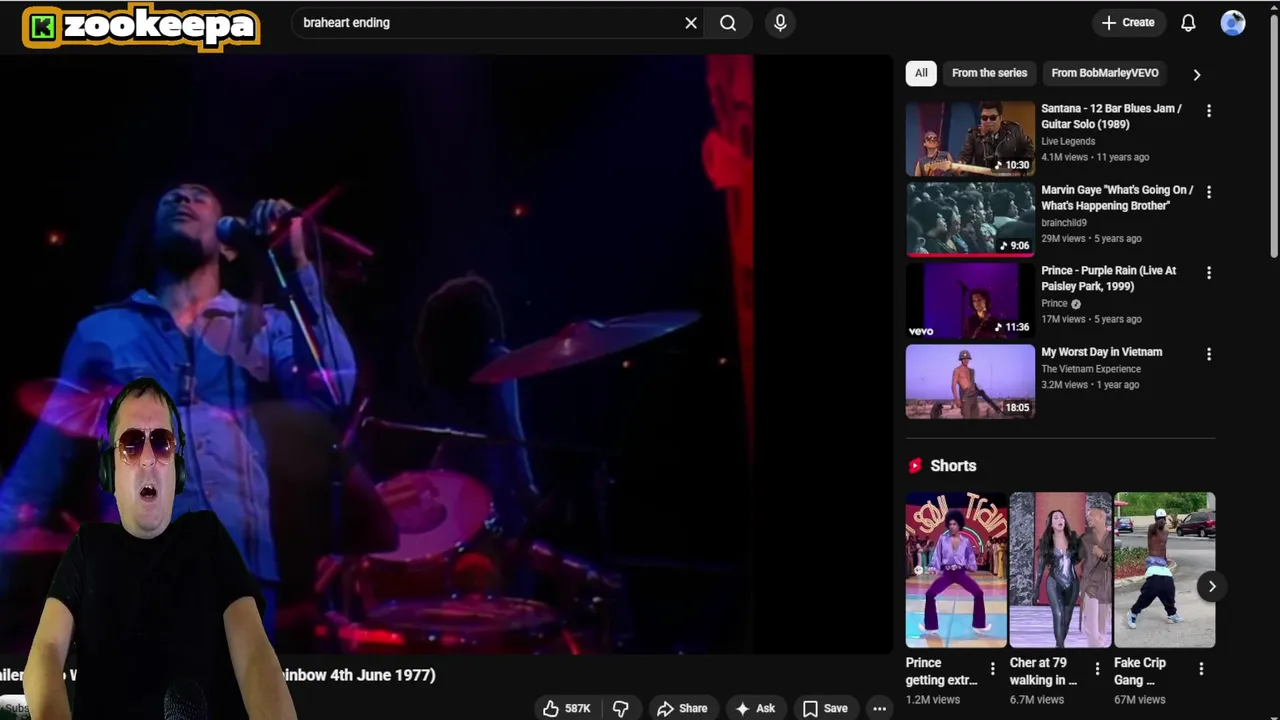Image resolution: width=1280 pixels, height=720 pixels.
Task: Show next Shorts with the arrow
Action: coord(1211,586)
